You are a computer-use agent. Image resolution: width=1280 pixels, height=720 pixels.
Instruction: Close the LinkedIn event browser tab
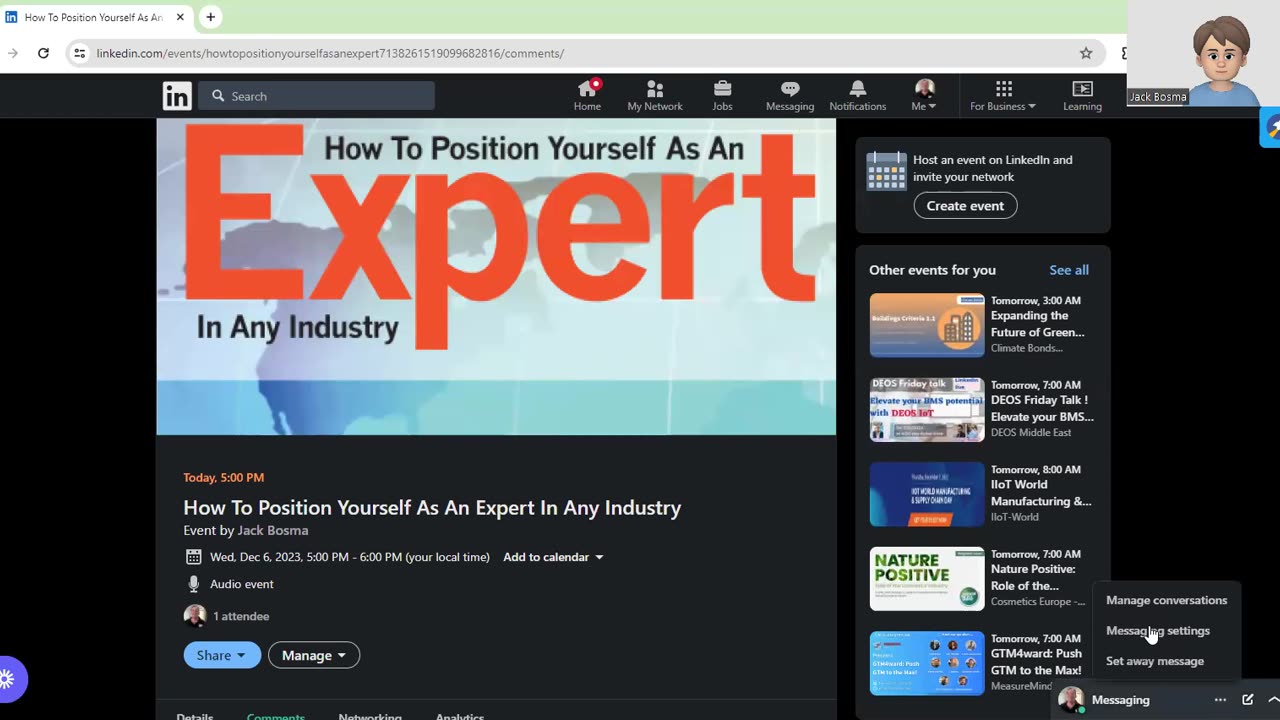tap(180, 17)
